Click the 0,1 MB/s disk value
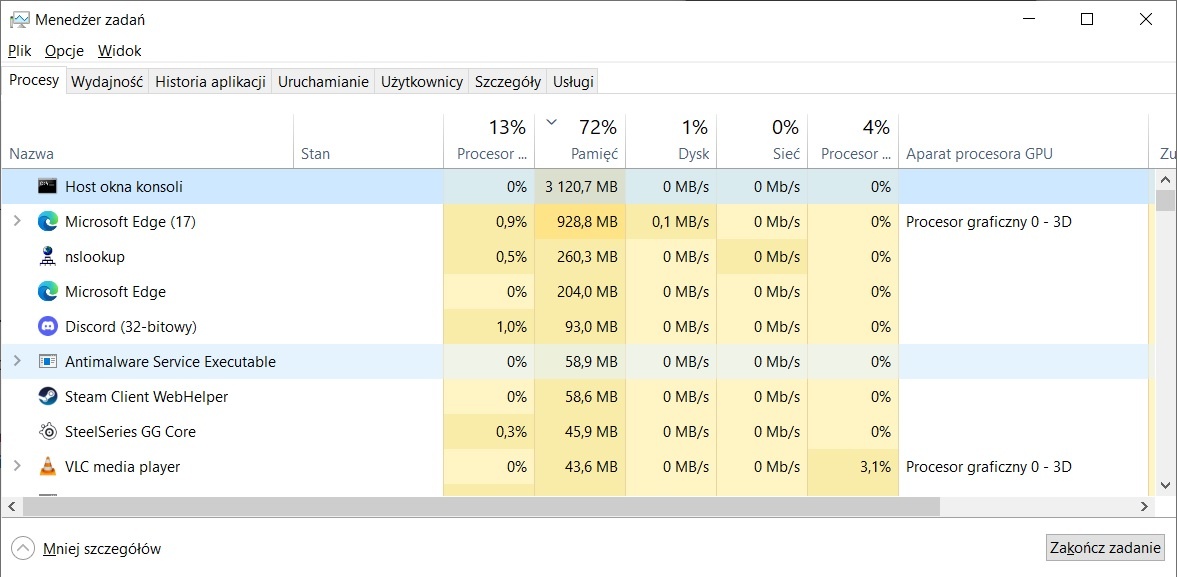The image size is (1177, 577). pyautogui.click(x=679, y=221)
